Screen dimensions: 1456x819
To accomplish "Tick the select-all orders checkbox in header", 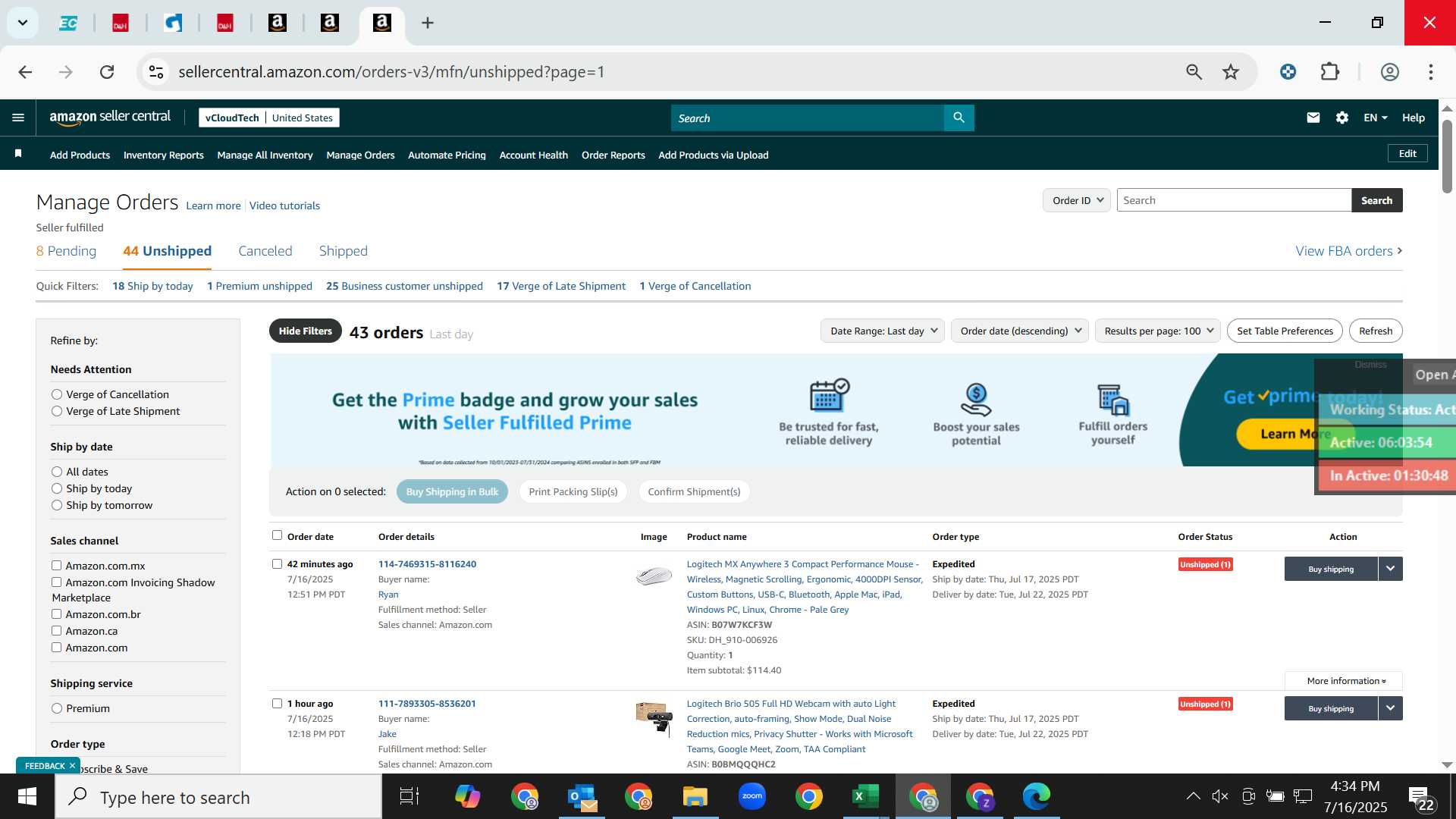I will [277, 535].
